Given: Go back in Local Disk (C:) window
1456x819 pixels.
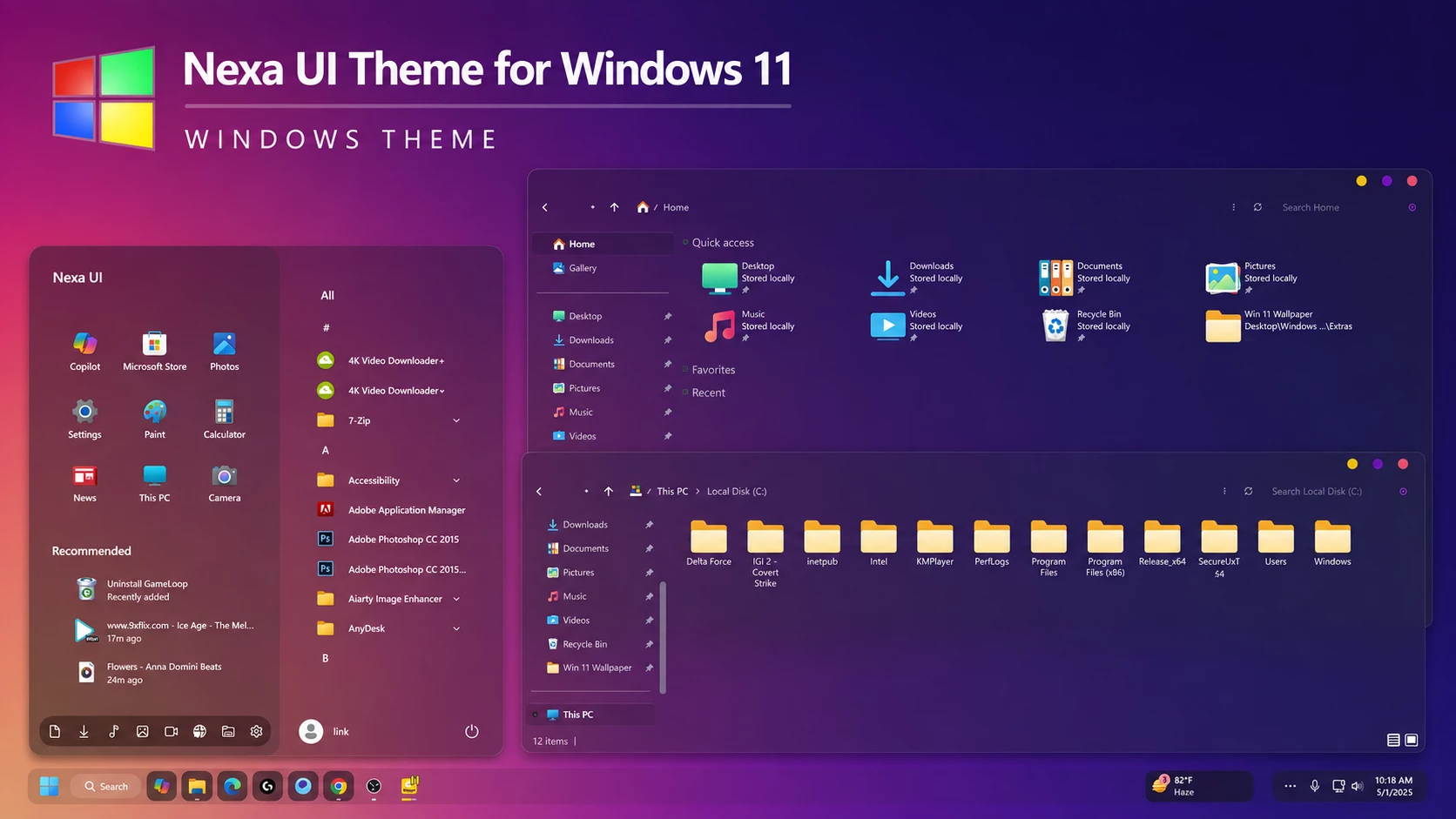Looking at the screenshot, I should click(x=539, y=491).
